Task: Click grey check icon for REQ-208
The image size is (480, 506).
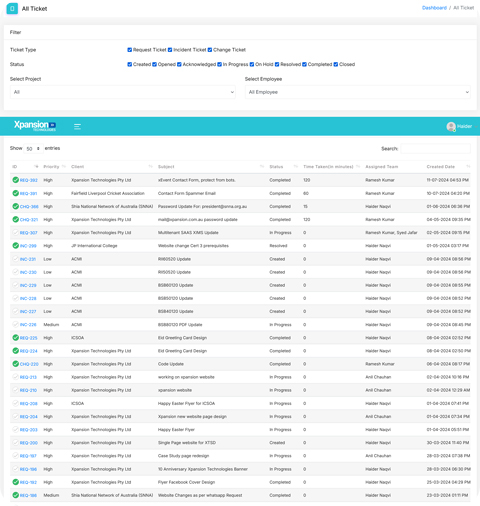Action: click(15, 403)
